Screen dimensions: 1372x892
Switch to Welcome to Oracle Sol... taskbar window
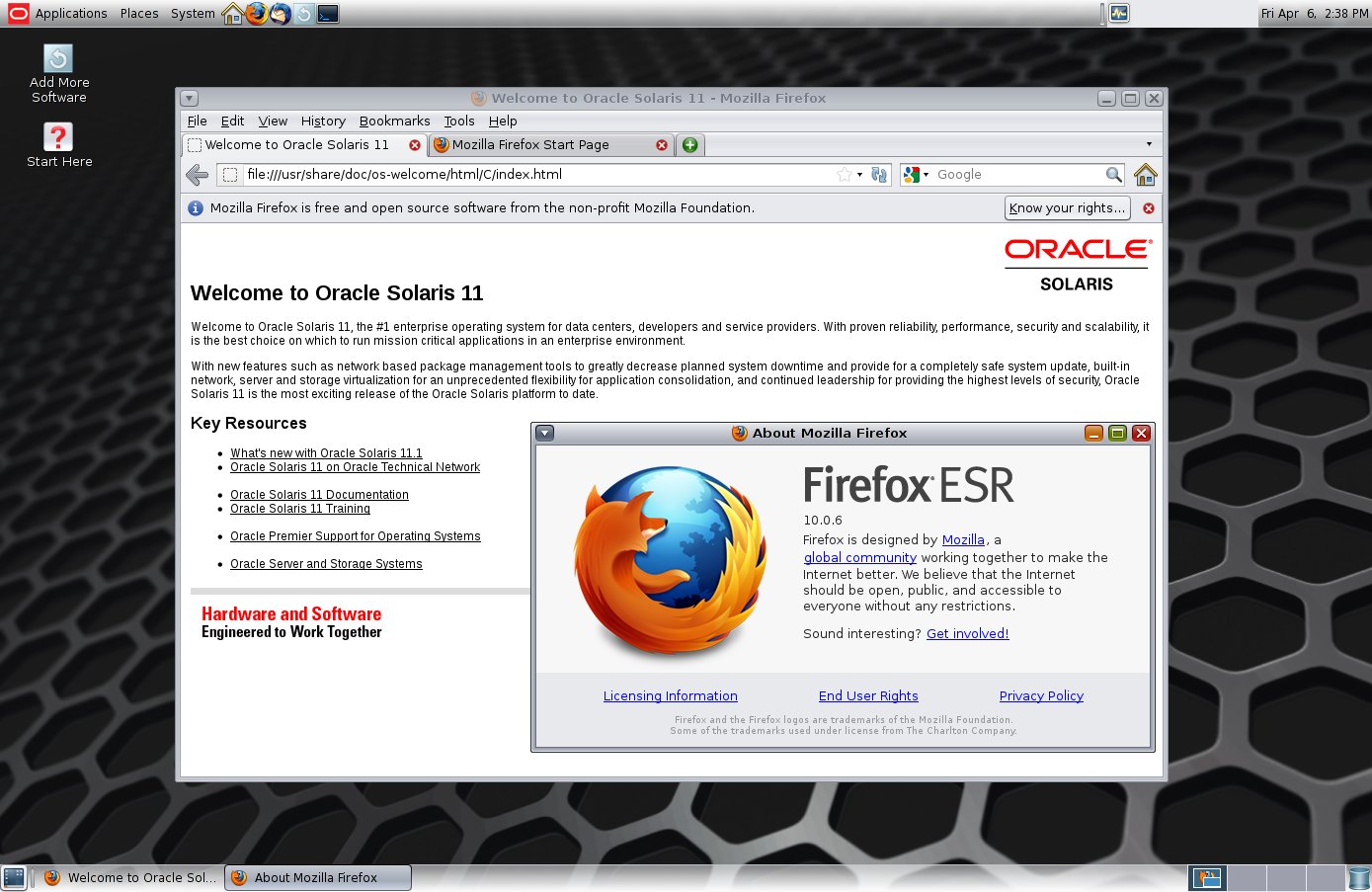pyautogui.click(x=130, y=877)
